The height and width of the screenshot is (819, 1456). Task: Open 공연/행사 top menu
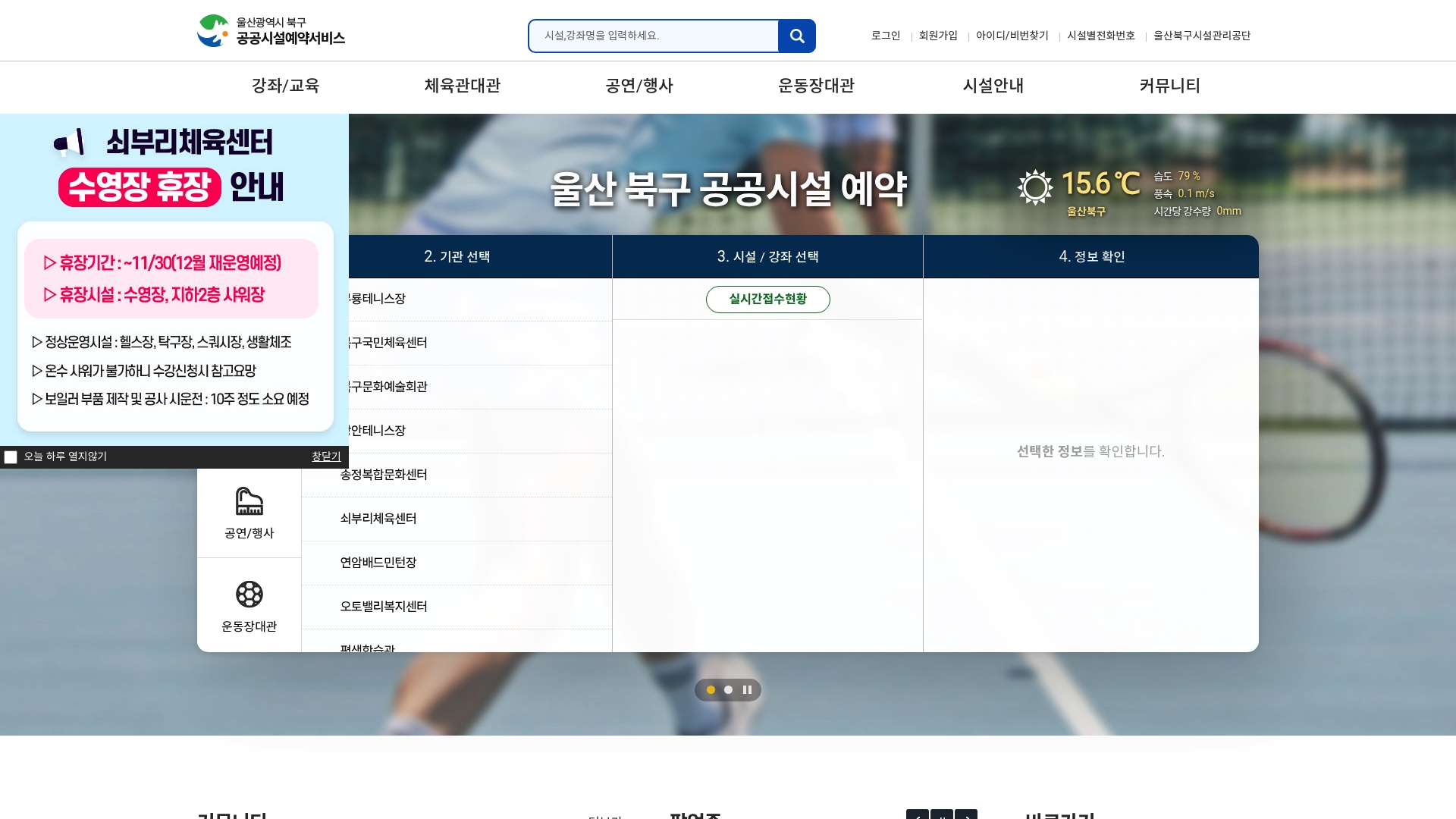tap(639, 86)
